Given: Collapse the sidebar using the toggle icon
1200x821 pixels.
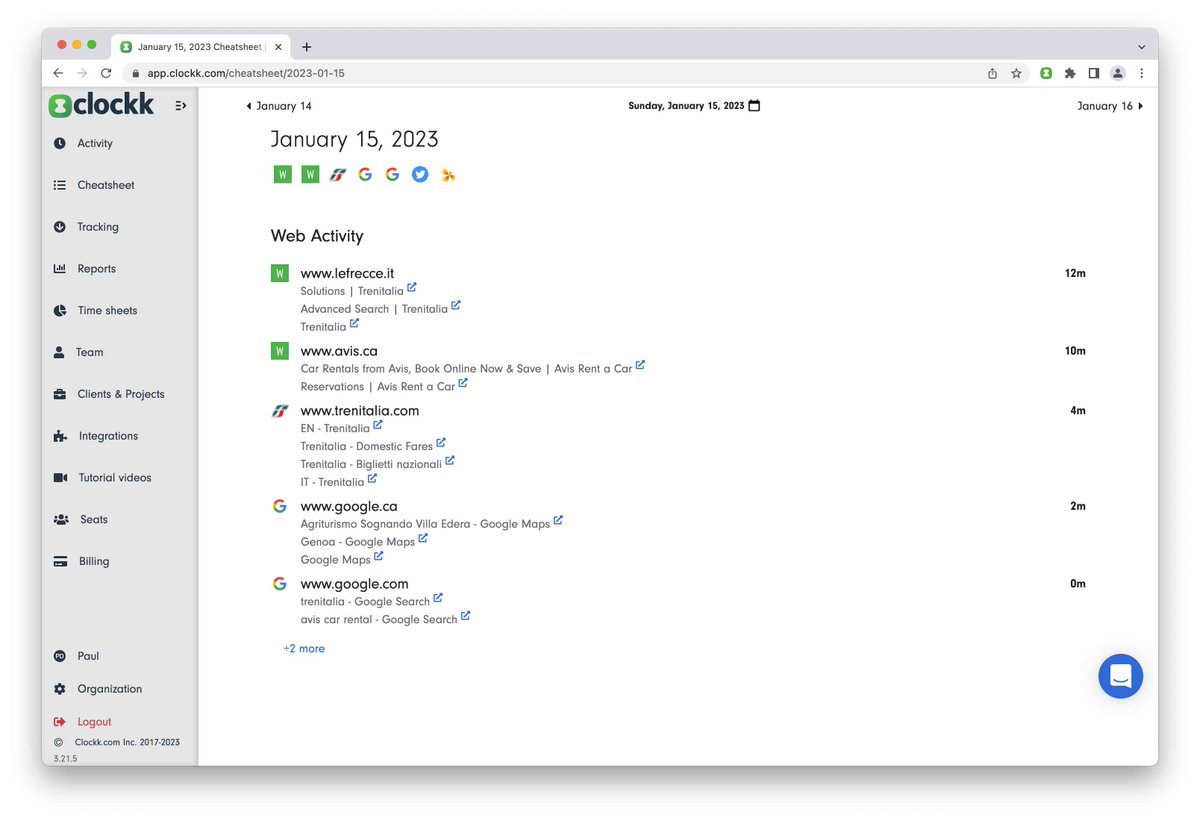Looking at the screenshot, I should [181, 105].
